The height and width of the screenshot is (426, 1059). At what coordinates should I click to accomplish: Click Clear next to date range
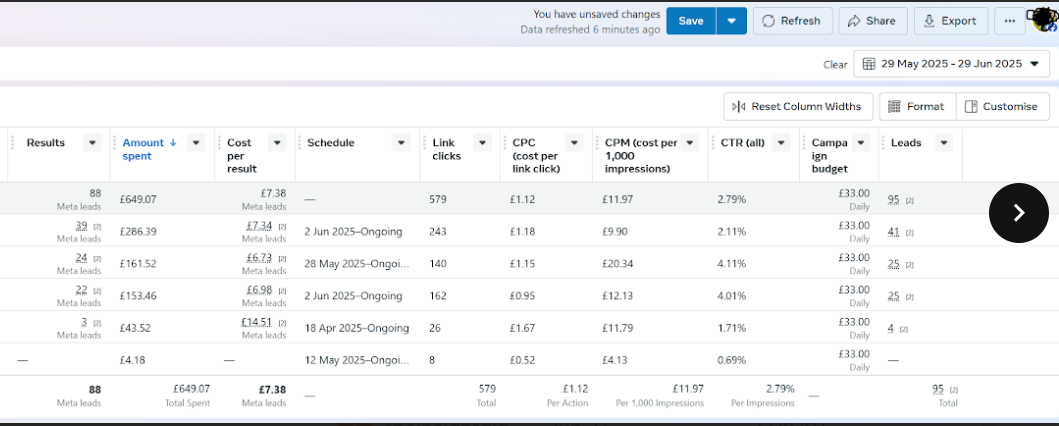pyautogui.click(x=835, y=65)
